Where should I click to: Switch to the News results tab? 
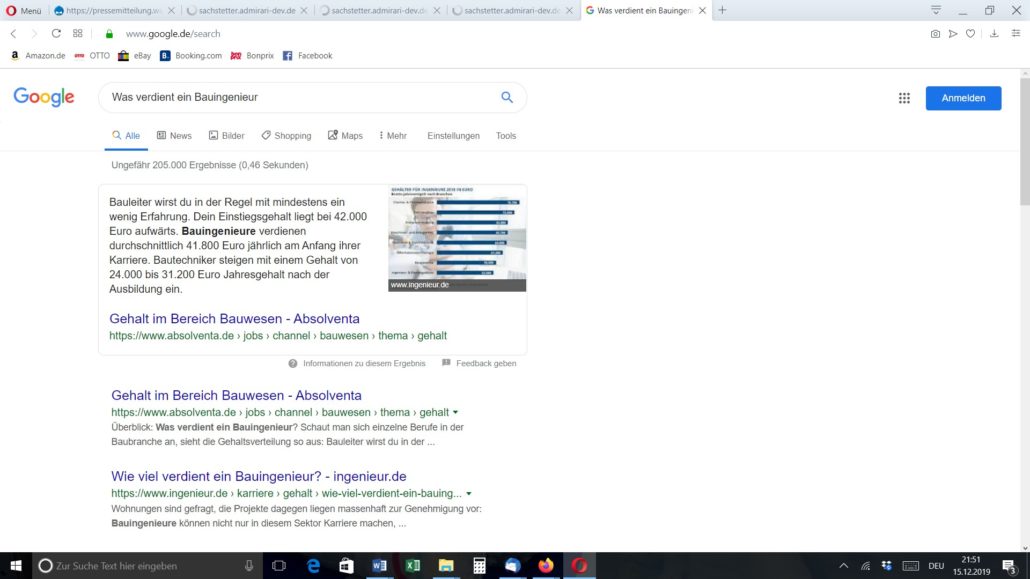pyautogui.click(x=174, y=136)
